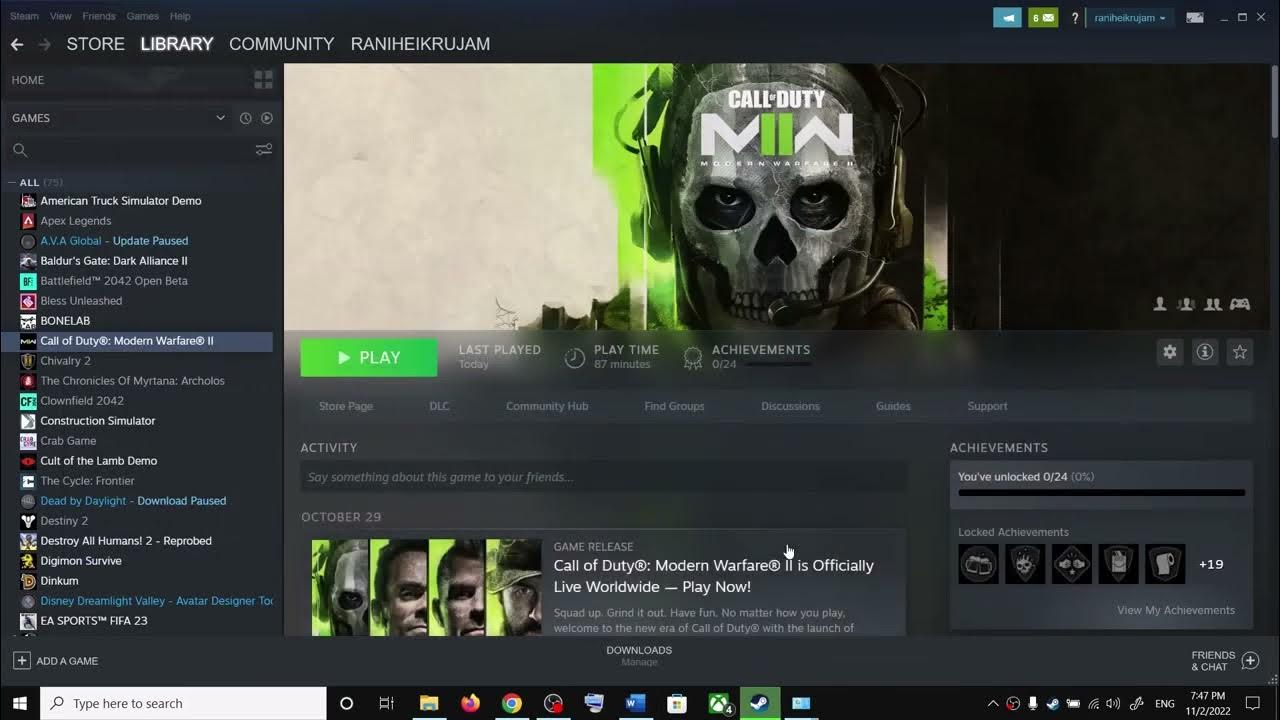Viewport: 1280px width, 720px height.
Task: Select BONELAB in the library list
Action: [x=65, y=321]
